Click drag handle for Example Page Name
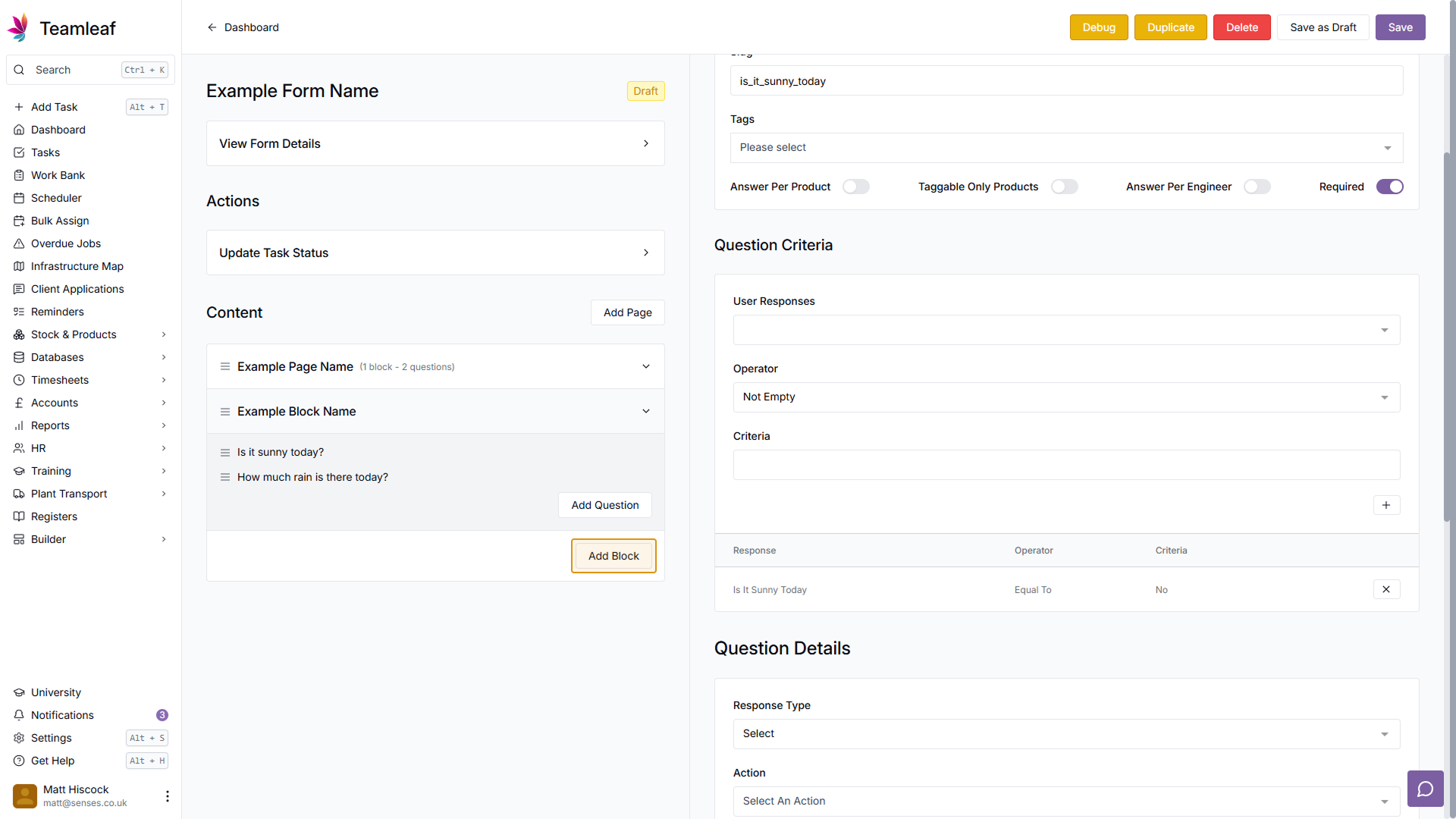The width and height of the screenshot is (1456, 819). pyautogui.click(x=224, y=366)
